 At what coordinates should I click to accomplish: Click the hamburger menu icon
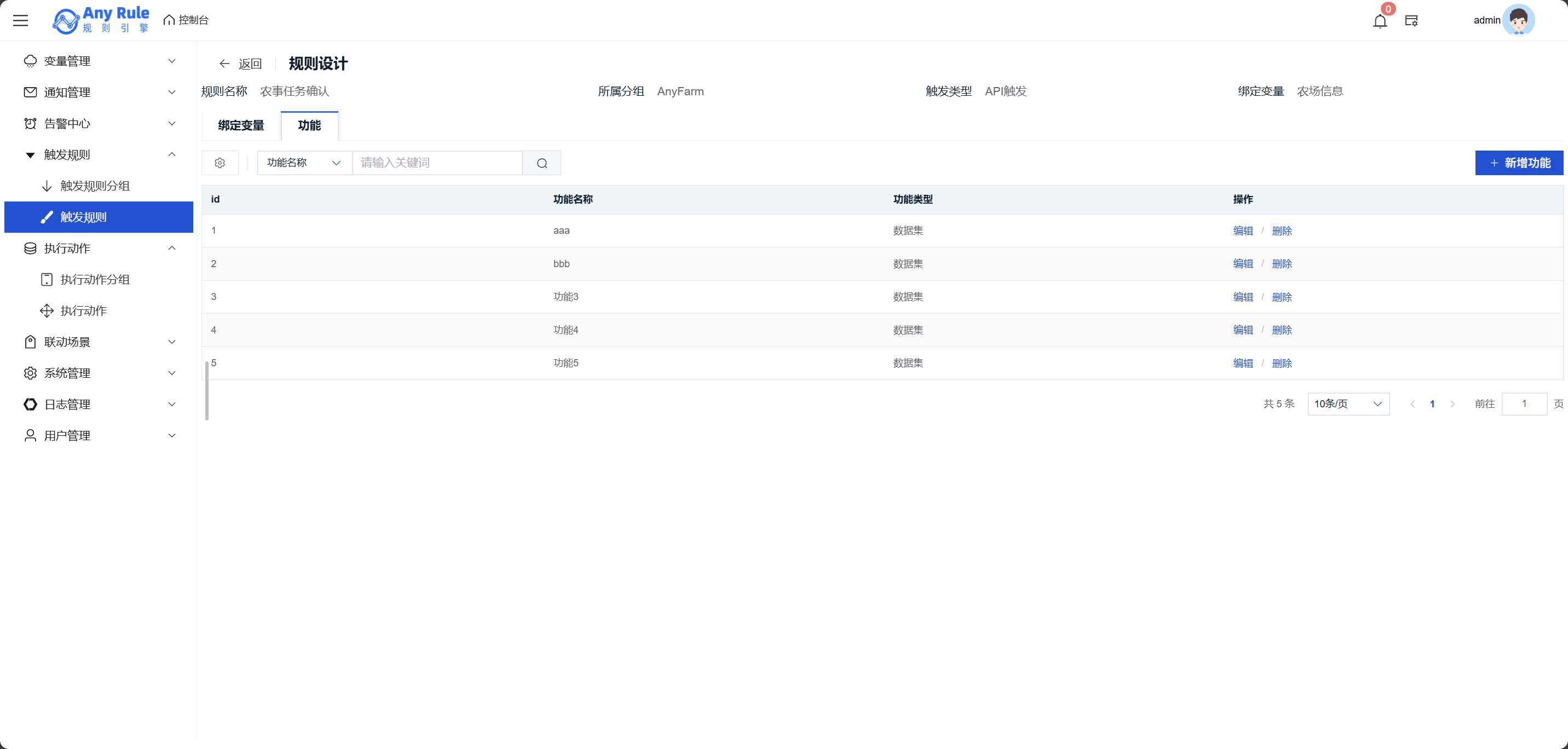21,21
